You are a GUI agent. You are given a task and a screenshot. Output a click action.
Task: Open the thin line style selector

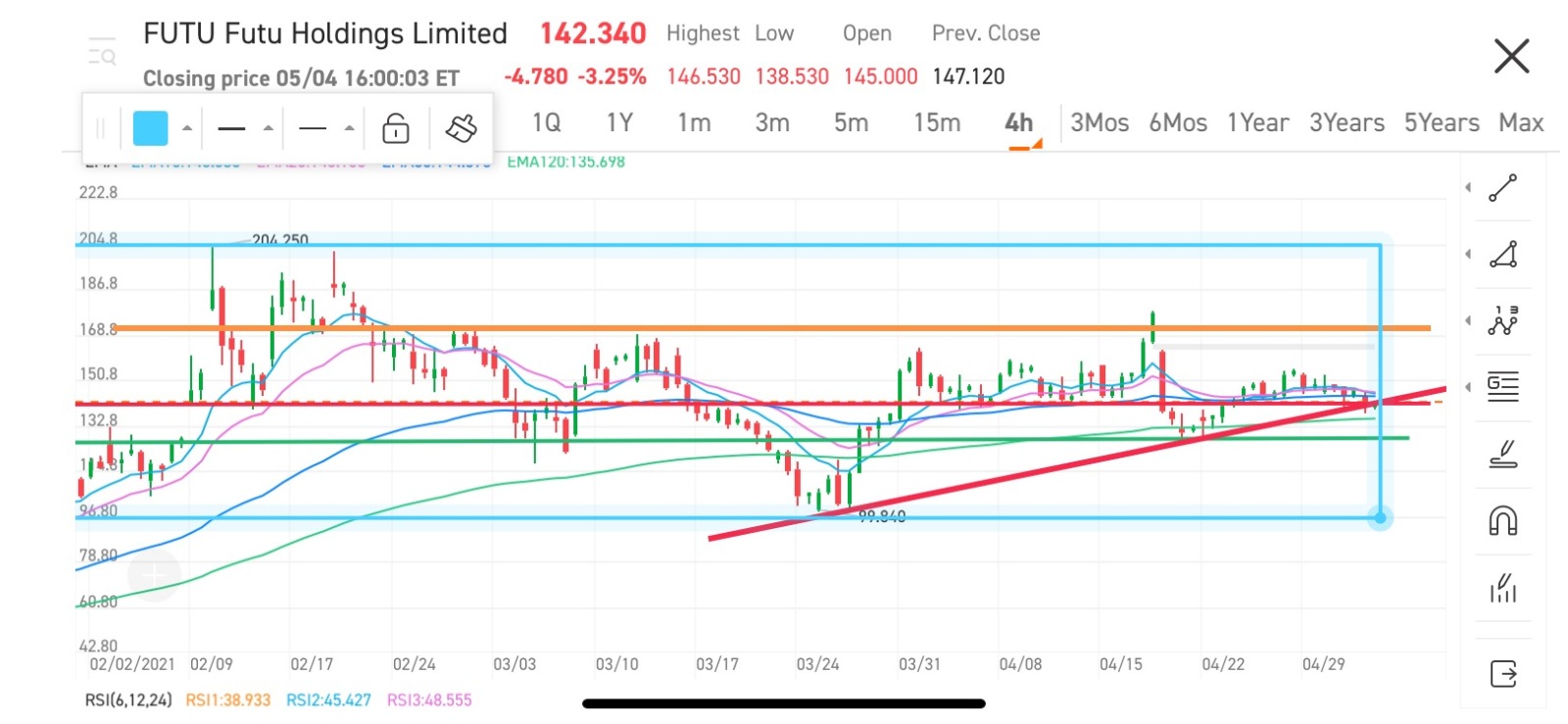[313, 128]
